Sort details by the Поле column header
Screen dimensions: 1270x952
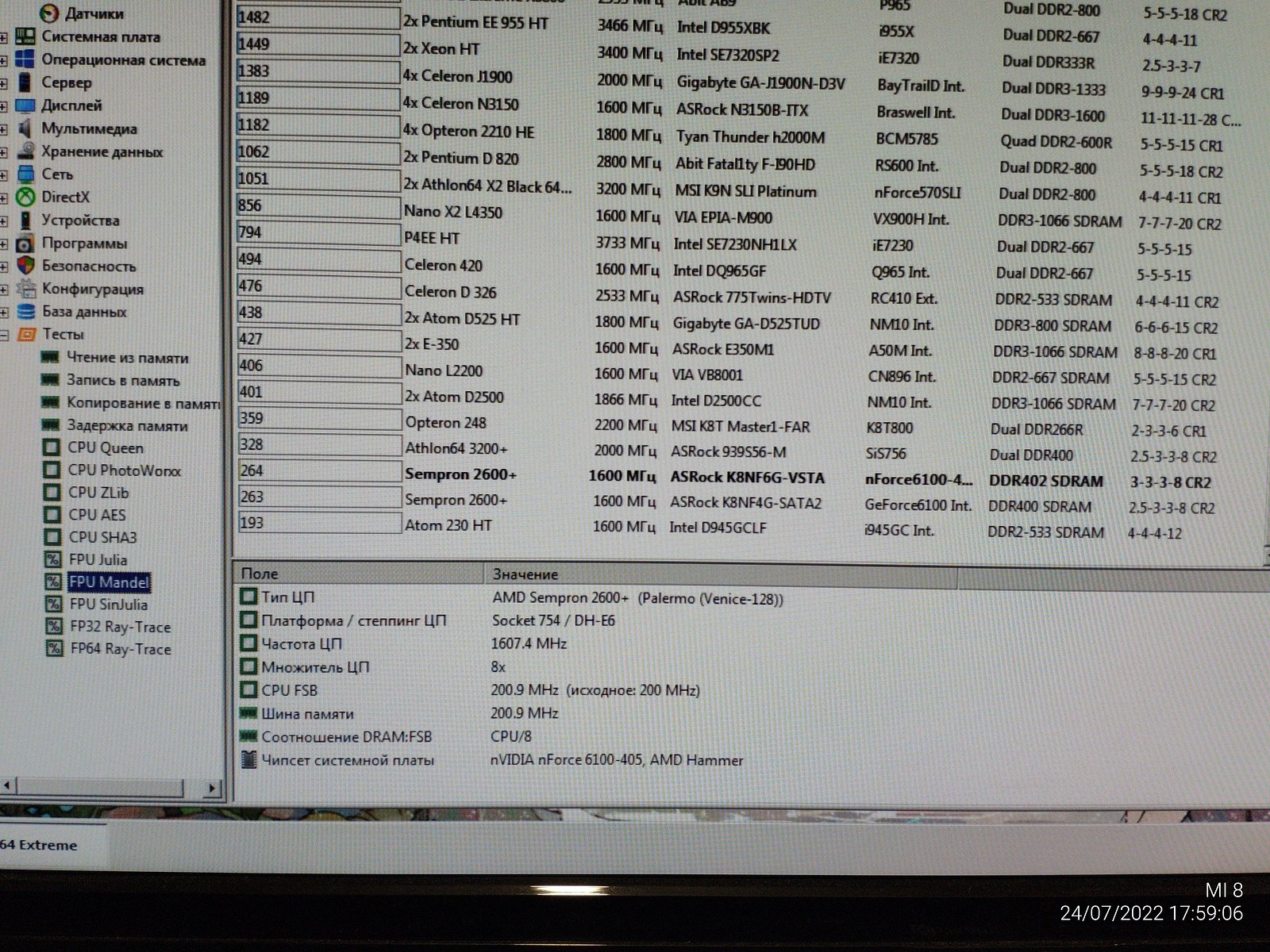359,574
